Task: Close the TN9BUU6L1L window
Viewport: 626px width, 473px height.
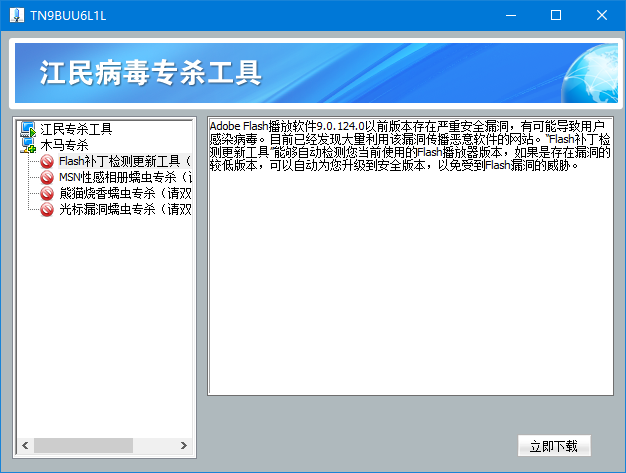Action: click(x=602, y=16)
